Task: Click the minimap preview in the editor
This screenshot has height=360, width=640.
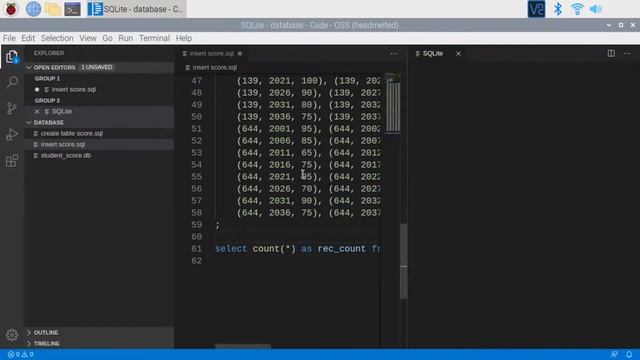Action: pos(393,103)
